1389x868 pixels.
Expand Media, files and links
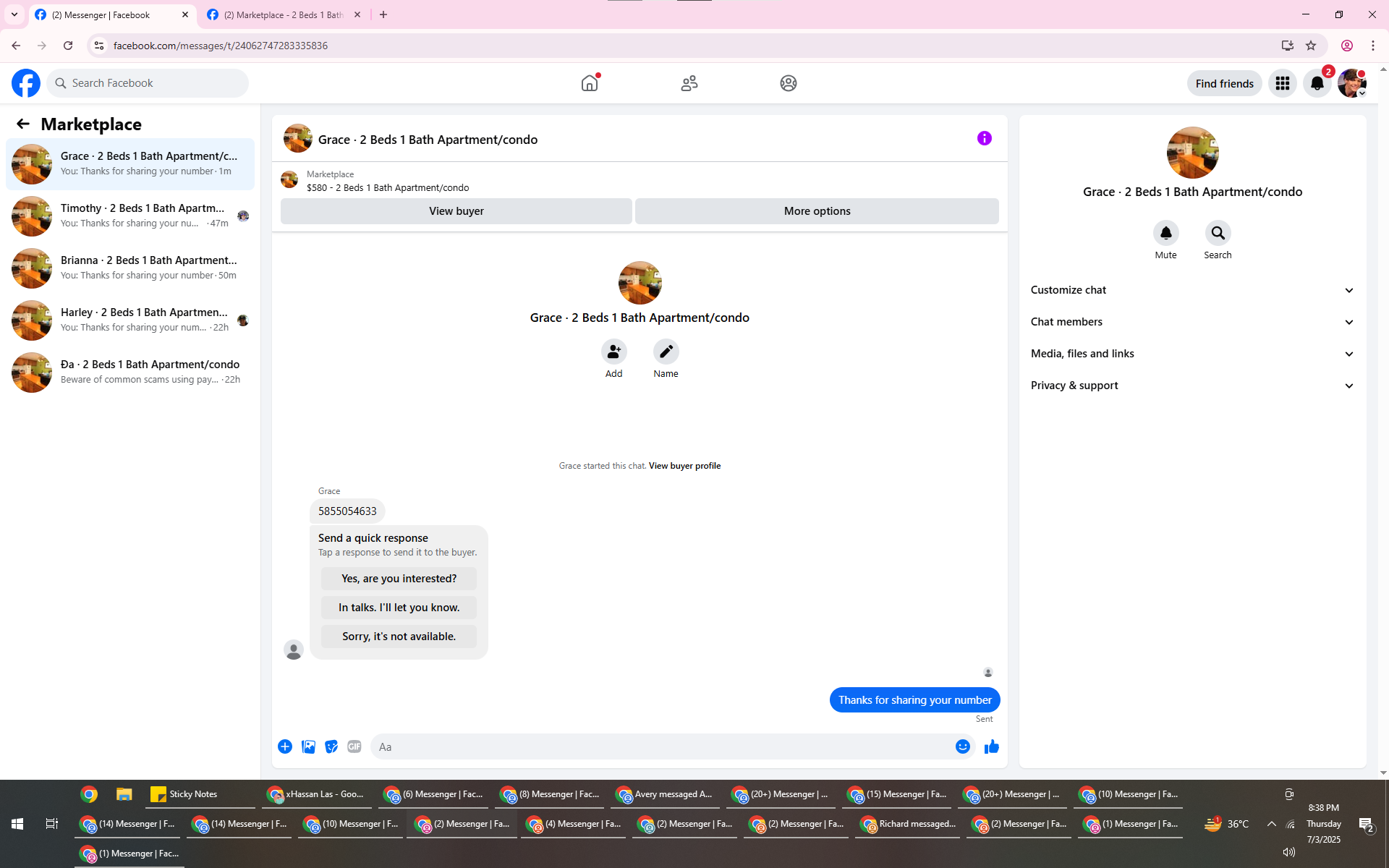click(x=1192, y=354)
